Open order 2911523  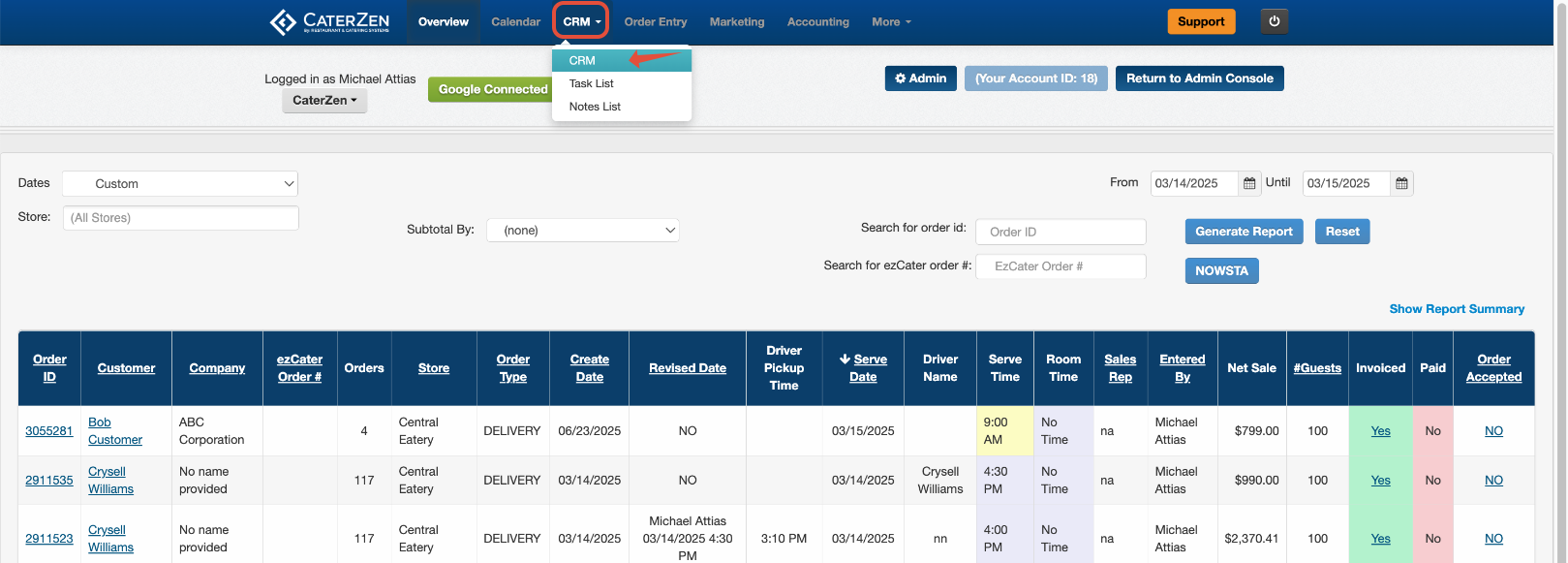(49, 539)
